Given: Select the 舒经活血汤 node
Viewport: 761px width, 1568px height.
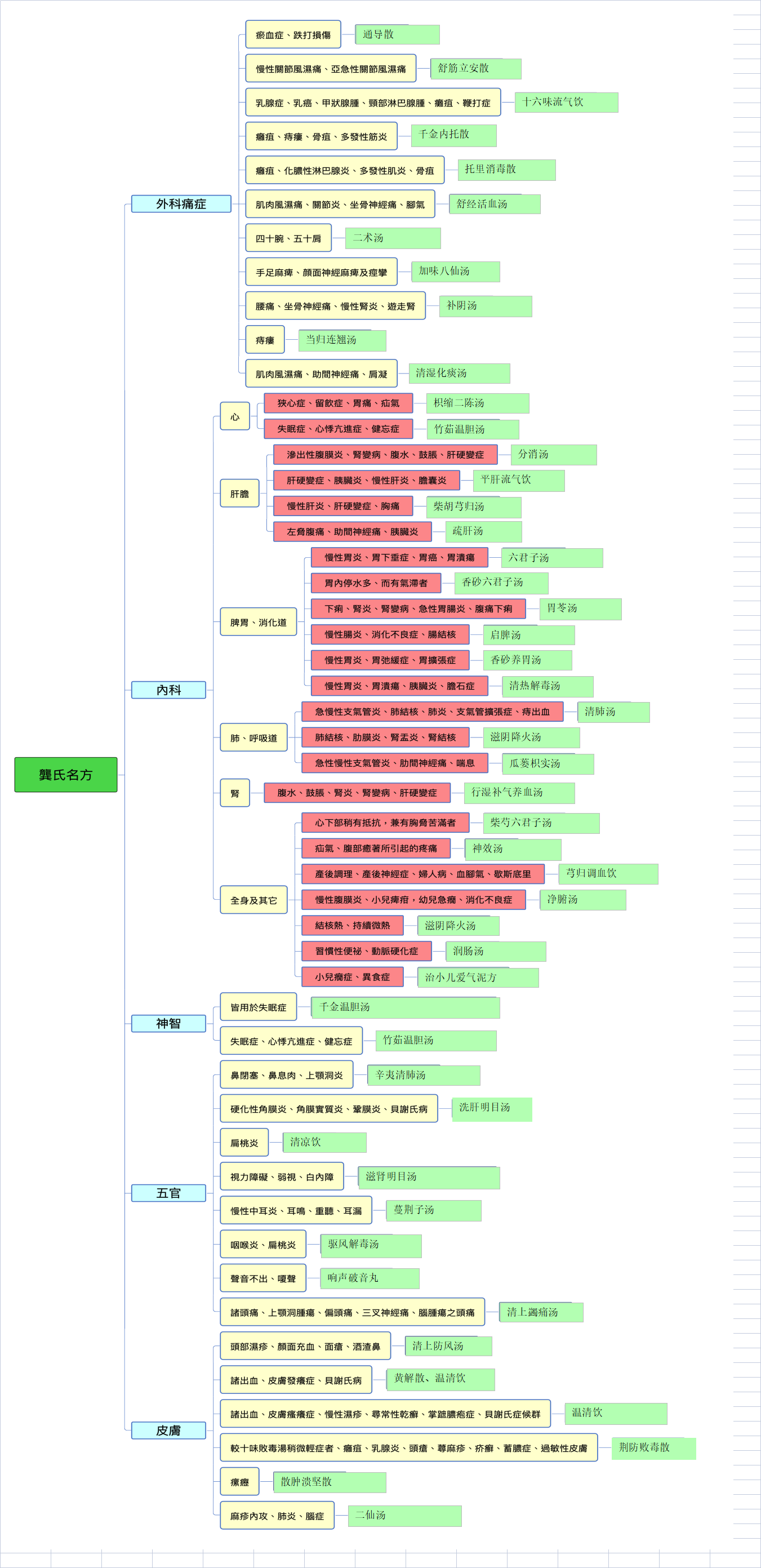Looking at the screenshot, I should pyautogui.click(x=495, y=204).
